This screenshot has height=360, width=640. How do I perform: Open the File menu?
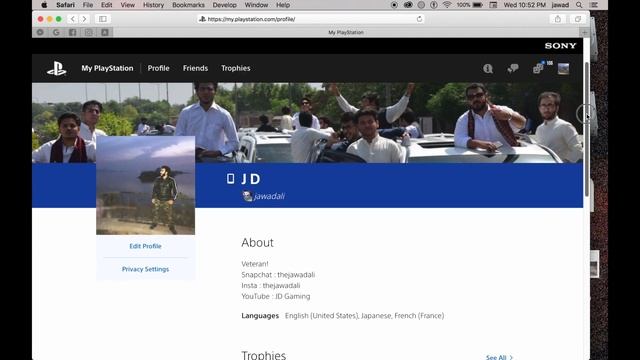point(88,5)
